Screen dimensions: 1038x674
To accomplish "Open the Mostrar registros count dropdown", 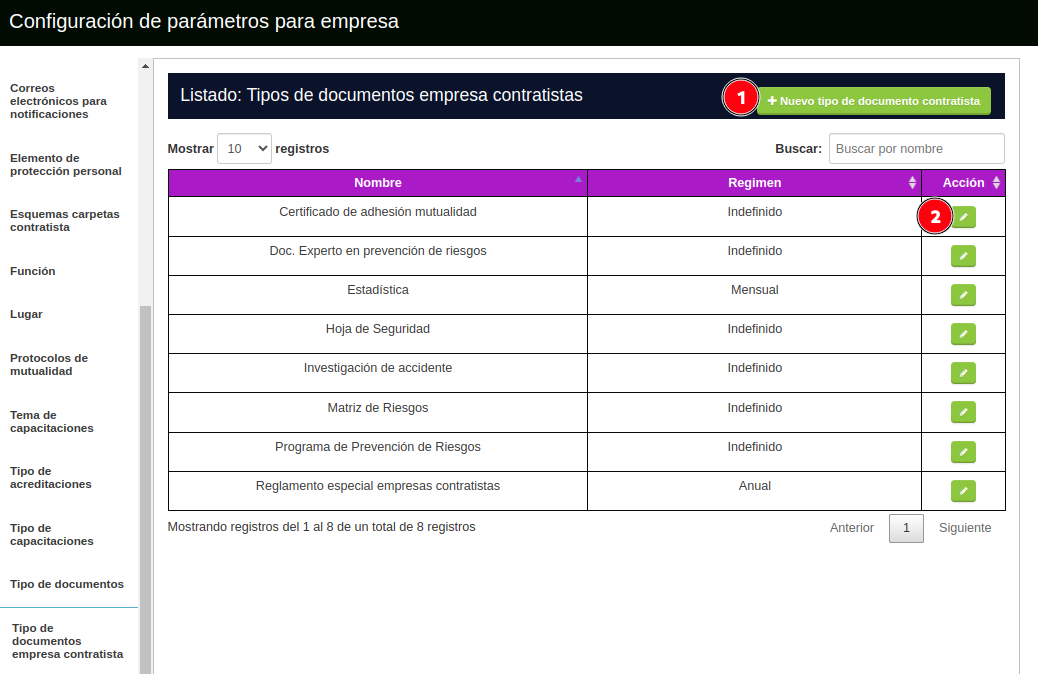I will click(244, 148).
